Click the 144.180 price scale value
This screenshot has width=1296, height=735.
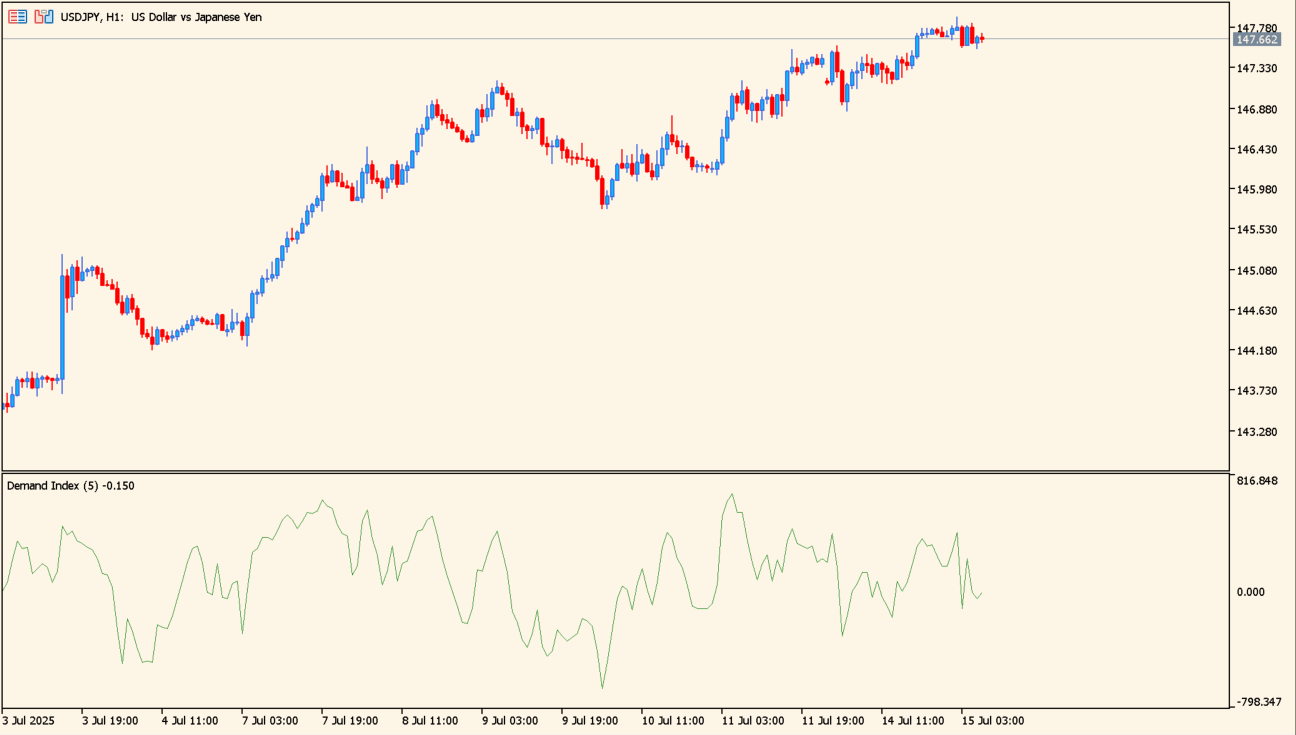click(1257, 351)
